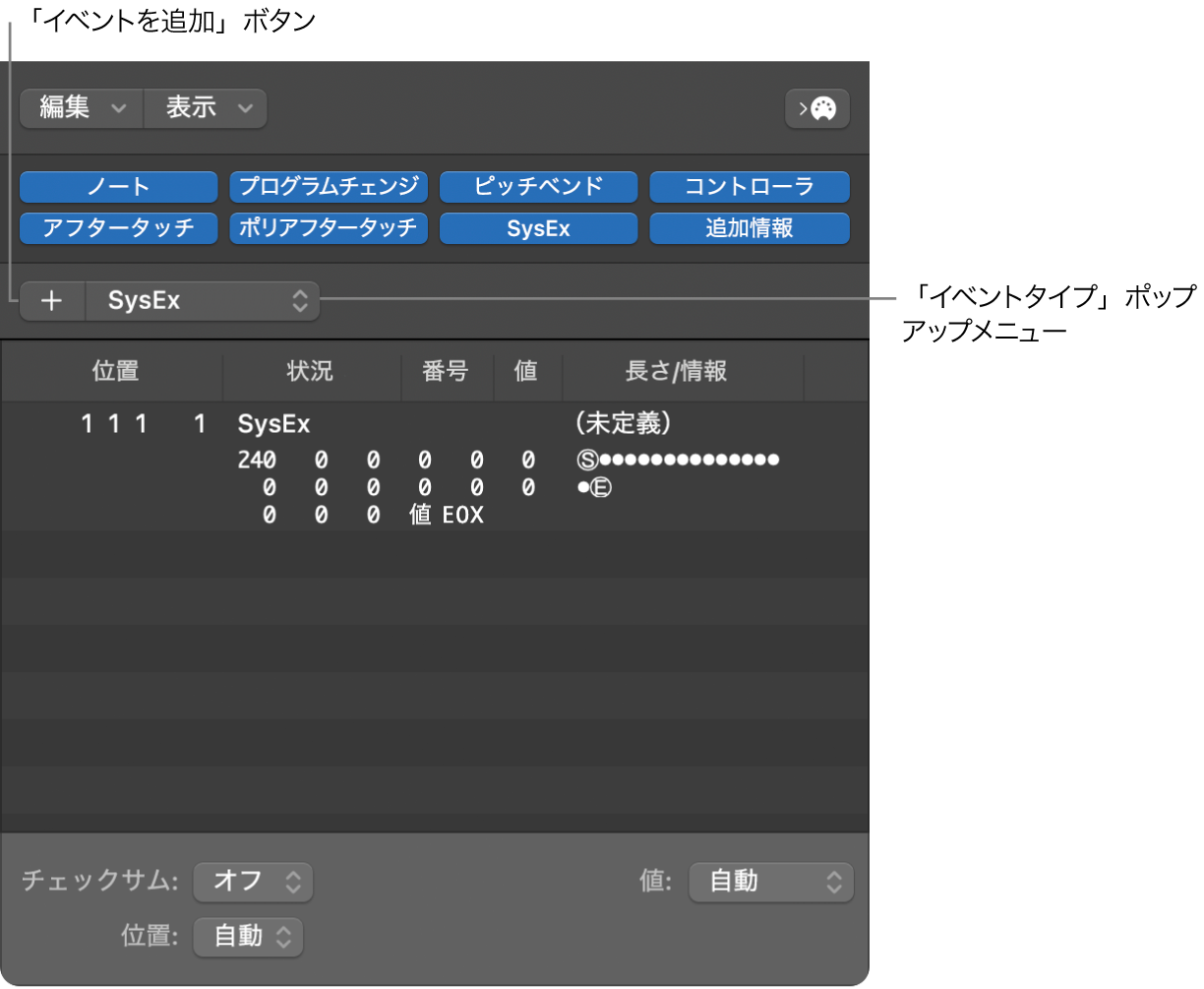Click the add event plus icon

coord(52,300)
